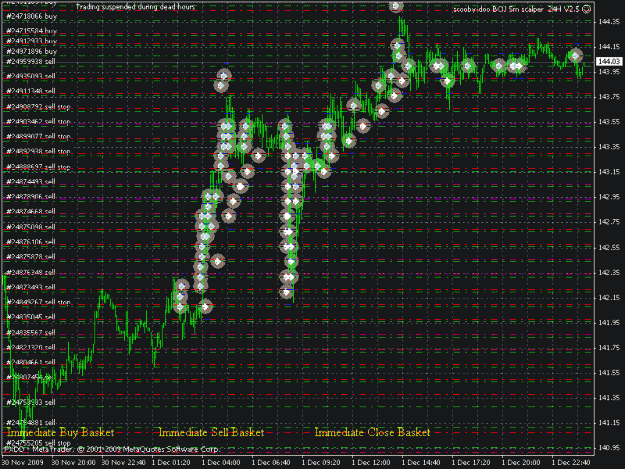Click the 142.55 price axis label
The height and width of the screenshot is (469, 625).
609,247
